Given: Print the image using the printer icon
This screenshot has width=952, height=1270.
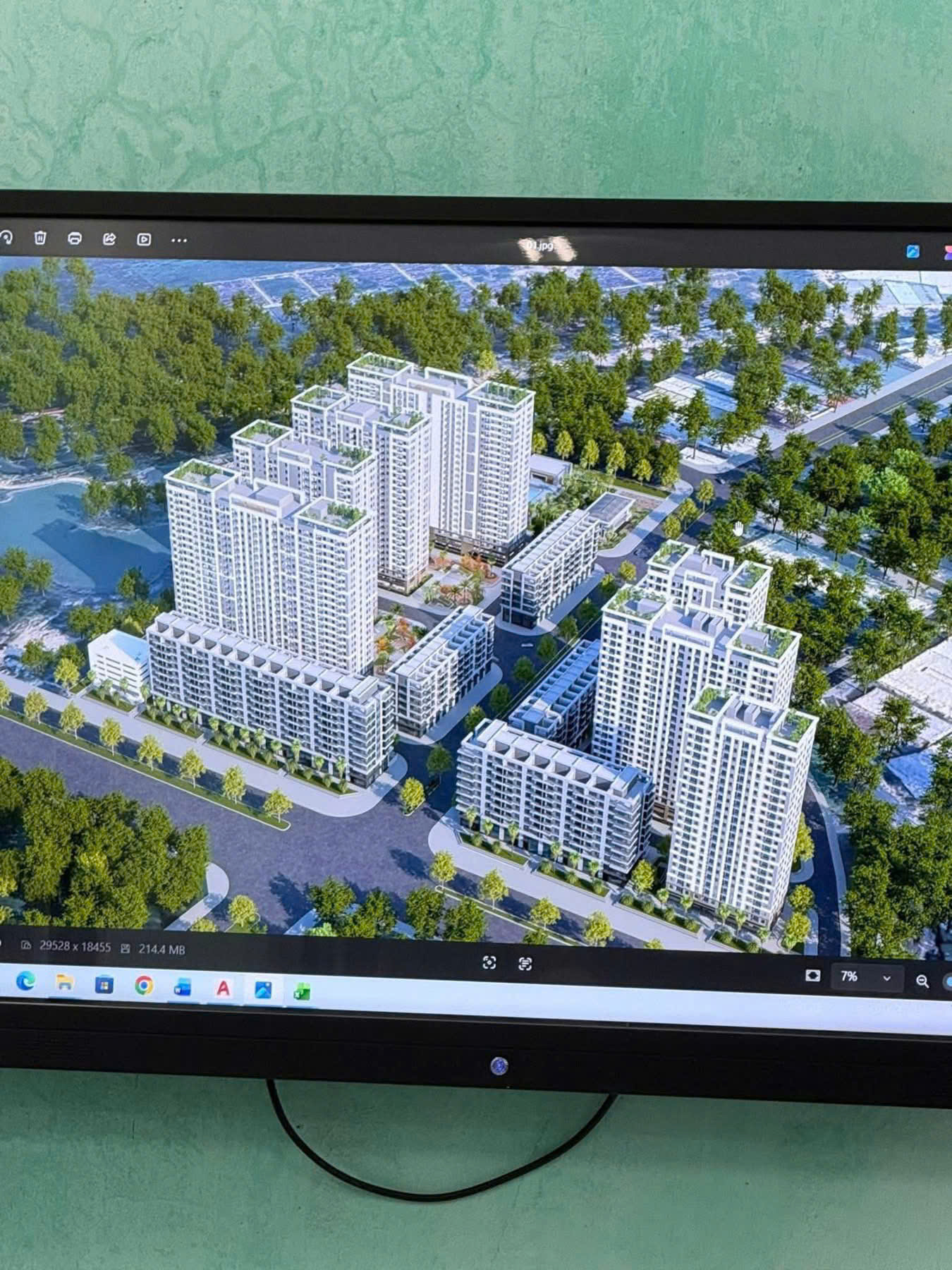Looking at the screenshot, I should [75, 238].
